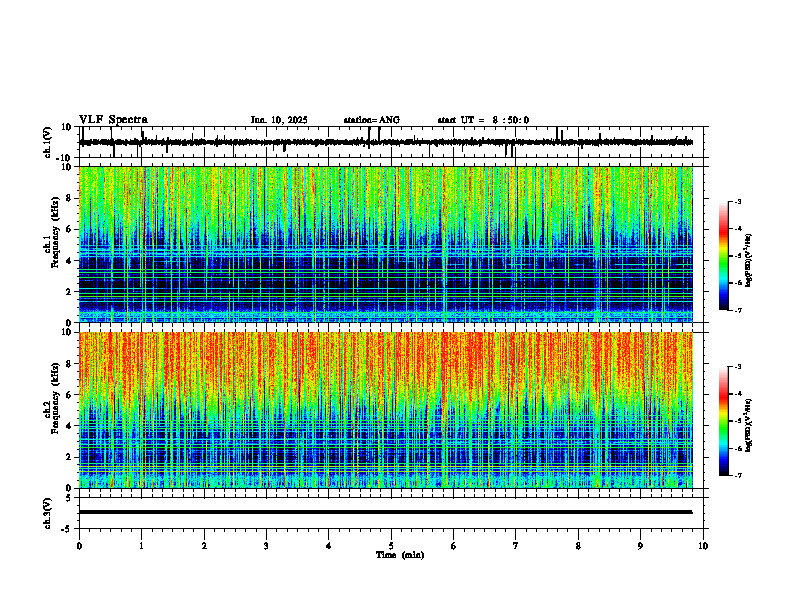792x612 pixels.
Task: Click the 'VLF Spectra' plot title
Action: point(113,120)
